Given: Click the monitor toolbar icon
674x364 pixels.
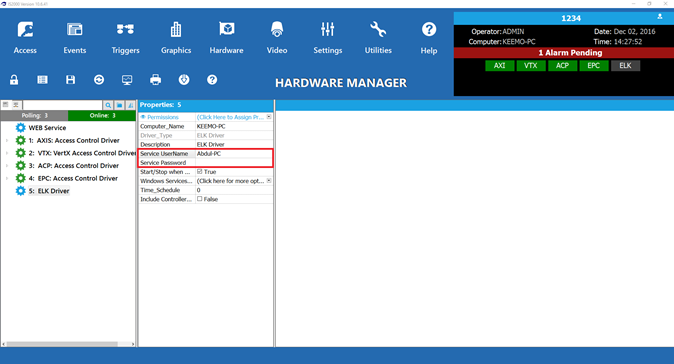Looking at the screenshot, I should (127, 80).
